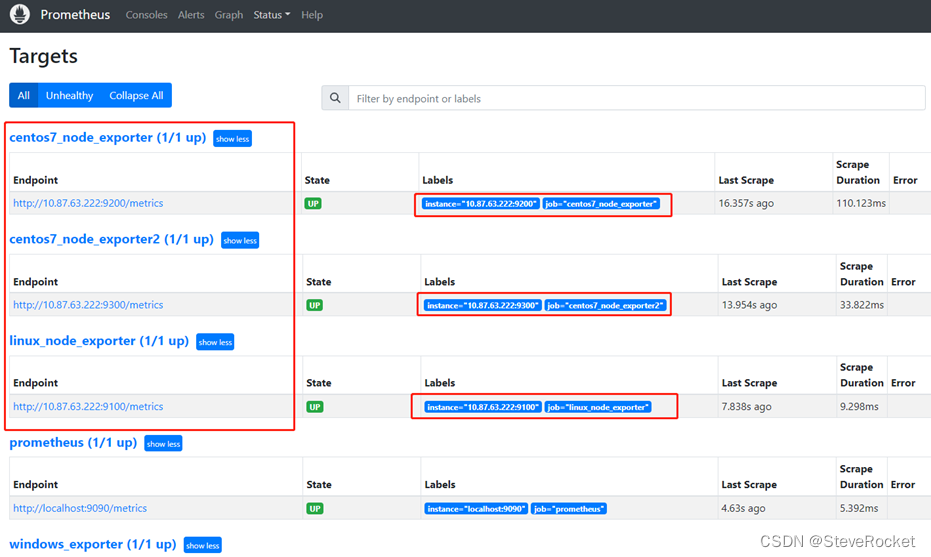The height and width of the screenshot is (557, 931).
Task: Collapse windows_exporter with show less
Action: click(x=202, y=545)
